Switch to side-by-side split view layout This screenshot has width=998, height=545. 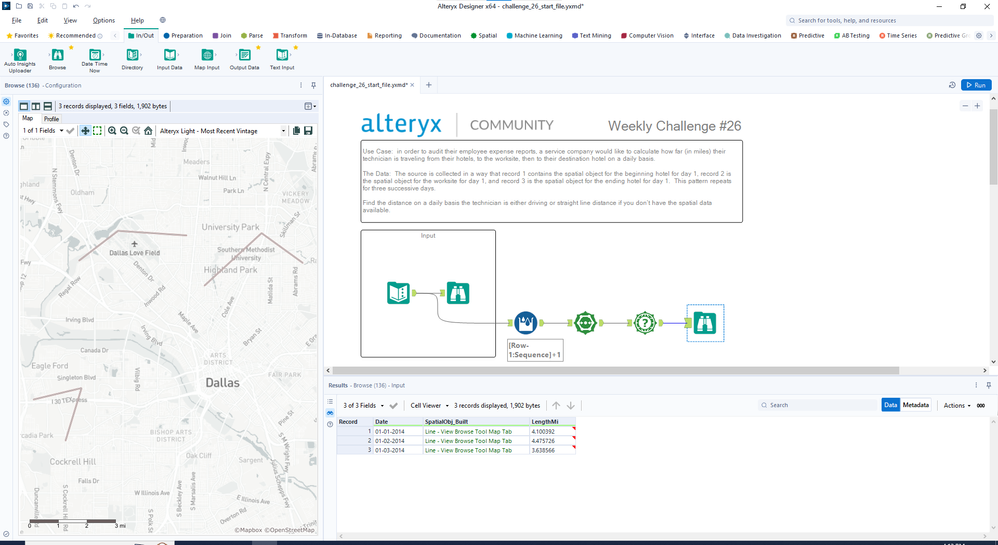pos(36,106)
